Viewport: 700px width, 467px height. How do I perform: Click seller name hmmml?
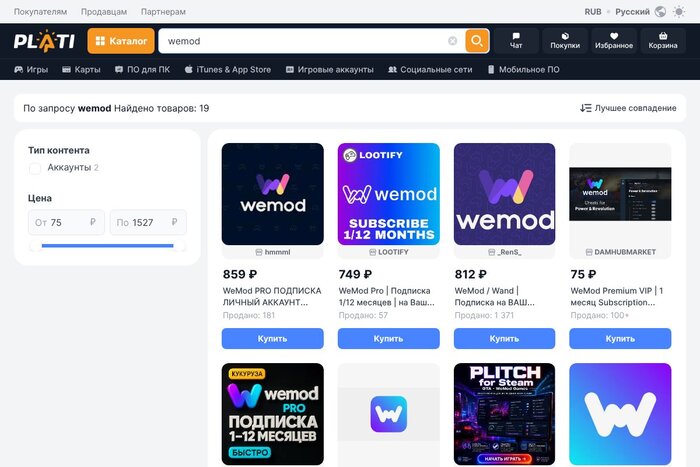click(x=277, y=252)
